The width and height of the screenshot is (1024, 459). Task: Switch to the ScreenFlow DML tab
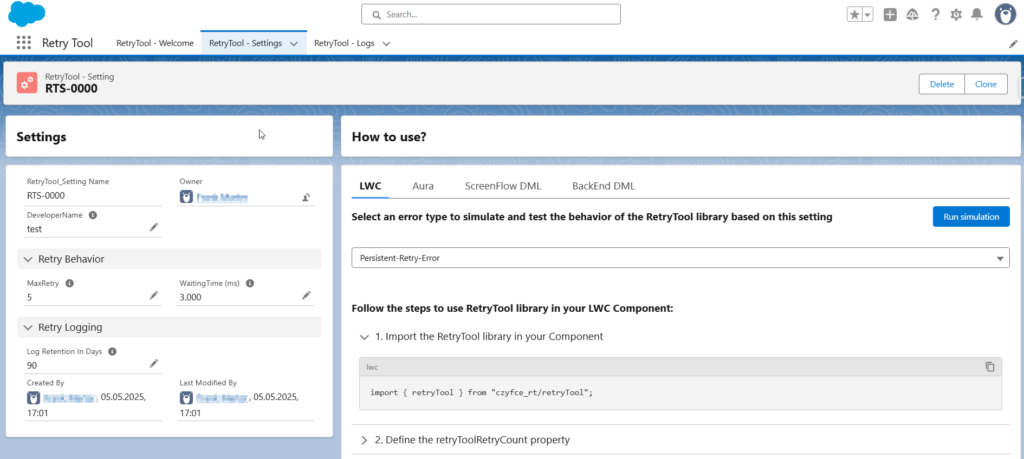[503, 186]
